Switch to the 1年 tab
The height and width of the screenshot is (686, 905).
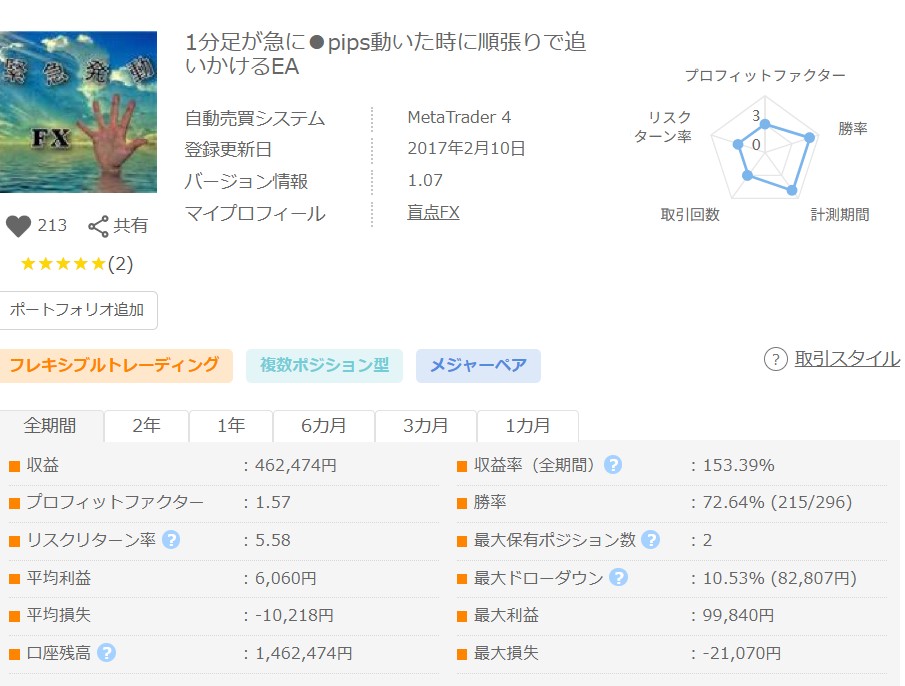click(231, 426)
